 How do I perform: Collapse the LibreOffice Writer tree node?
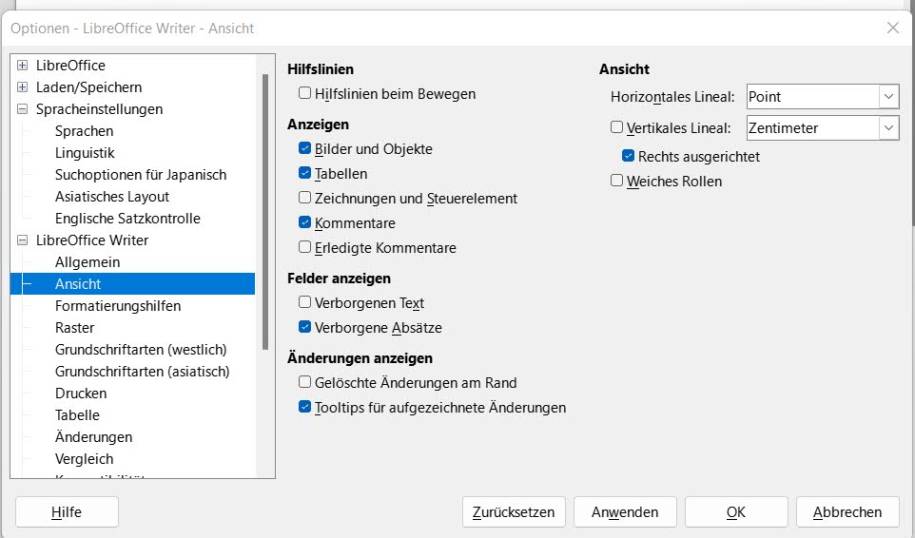[22, 240]
